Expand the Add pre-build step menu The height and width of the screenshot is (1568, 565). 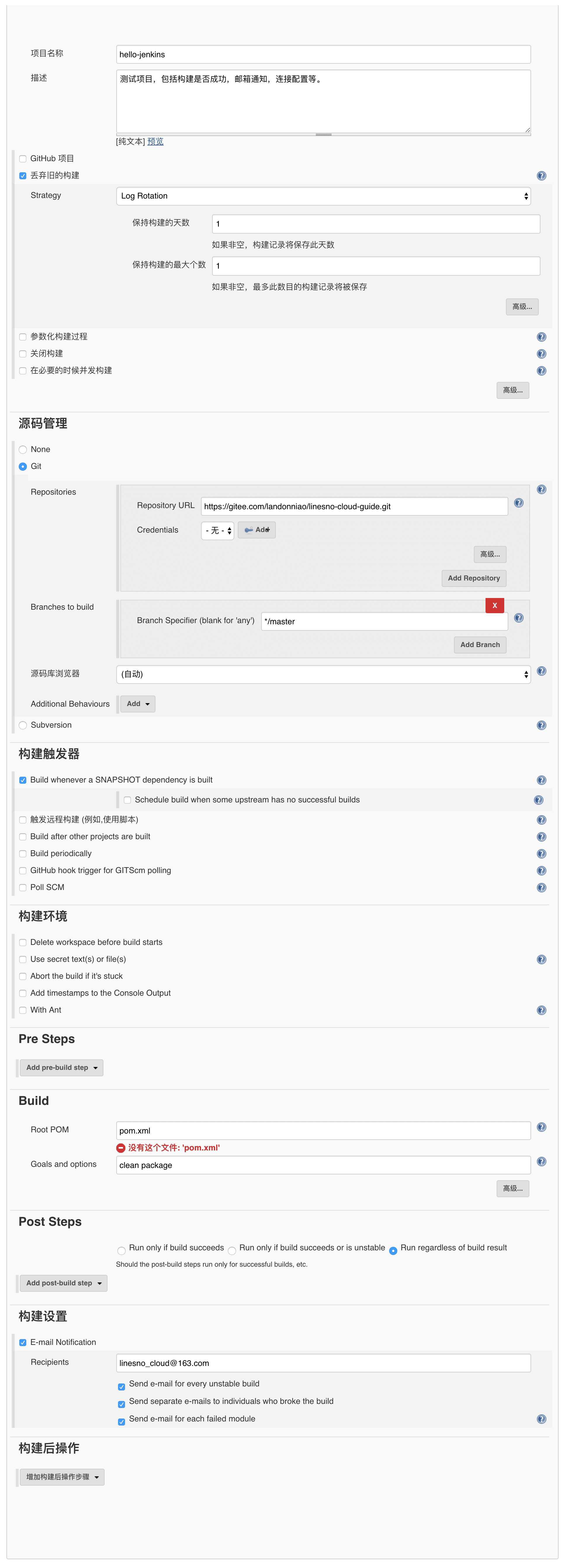(x=61, y=1068)
